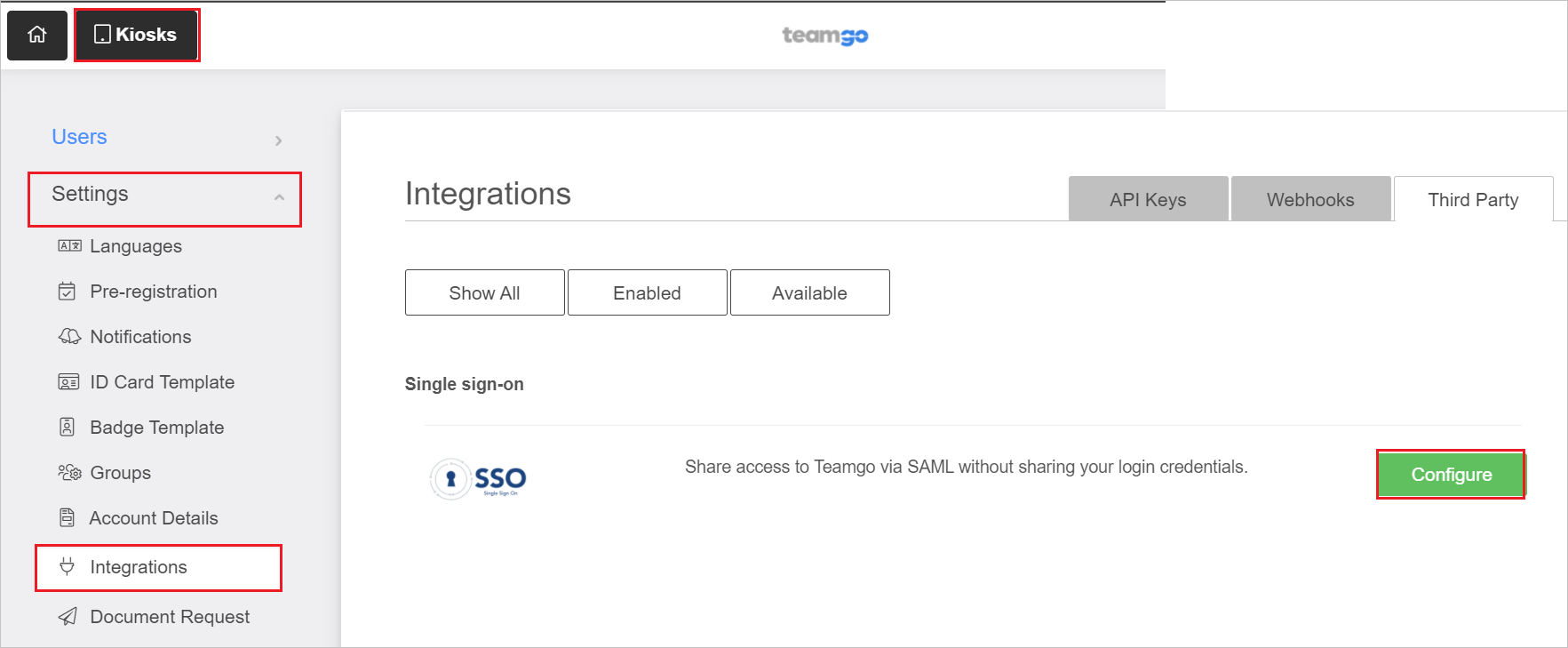Image resolution: width=1568 pixels, height=648 pixels.
Task: Click the Notifications icon
Action: point(69,337)
